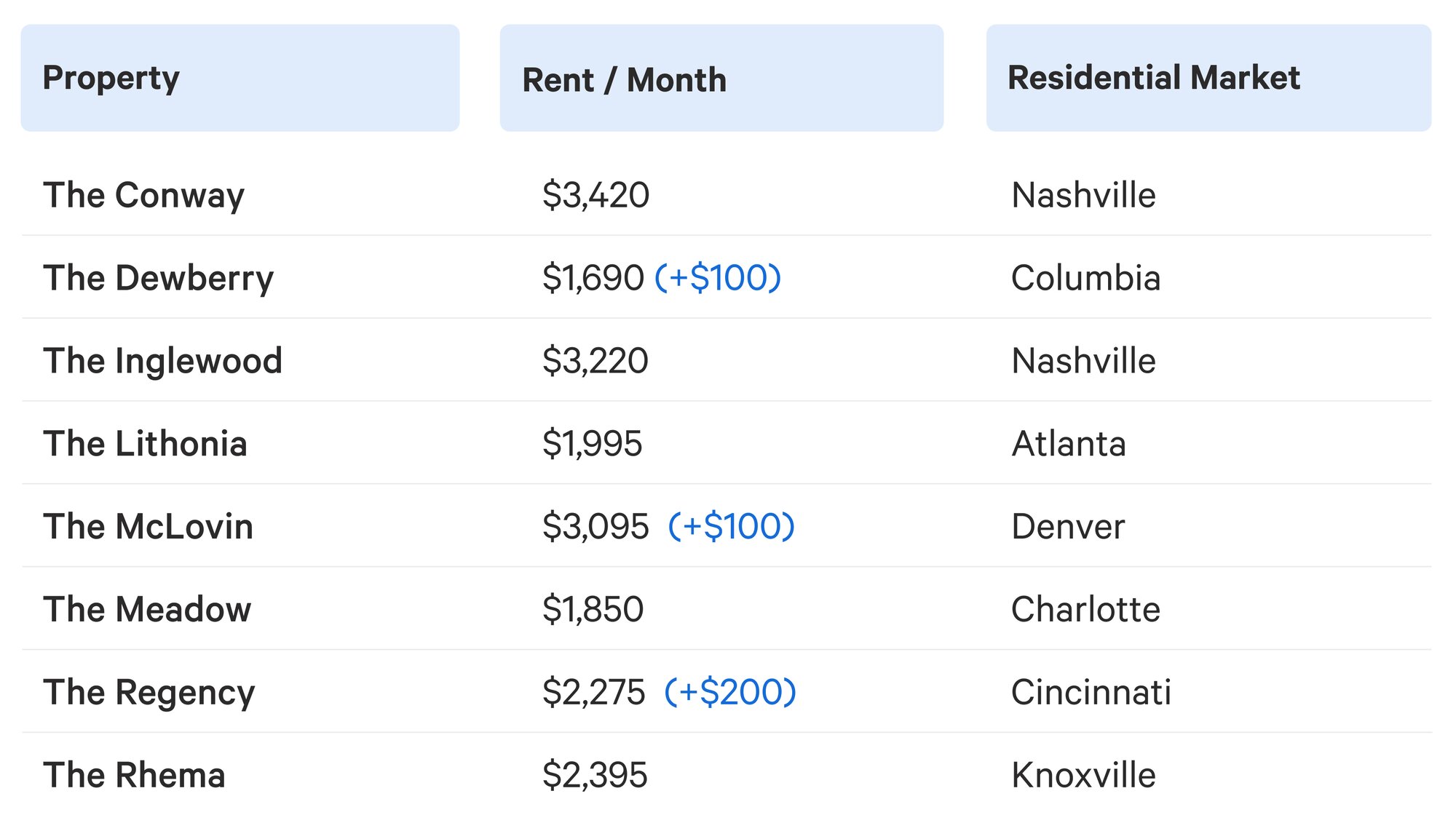Select the Atlanta market cell
1456x831 pixels.
[x=1069, y=444]
